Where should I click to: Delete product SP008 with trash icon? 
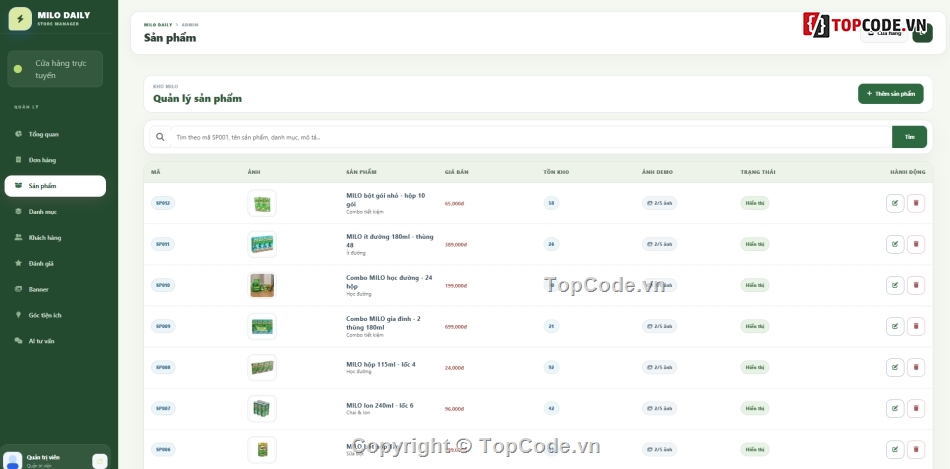[x=916, y=367]
